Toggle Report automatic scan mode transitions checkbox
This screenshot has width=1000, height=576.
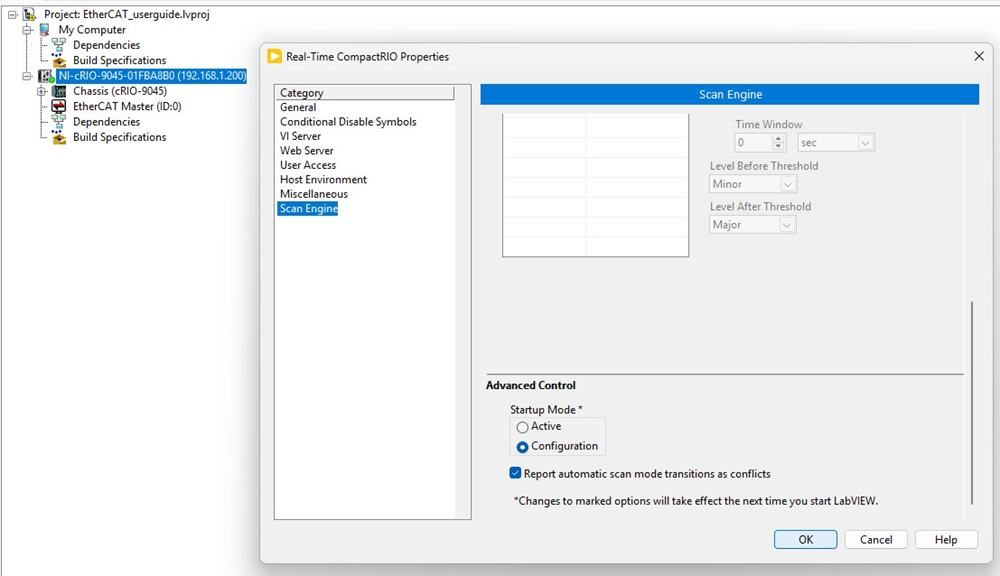[x=515, y=473]
